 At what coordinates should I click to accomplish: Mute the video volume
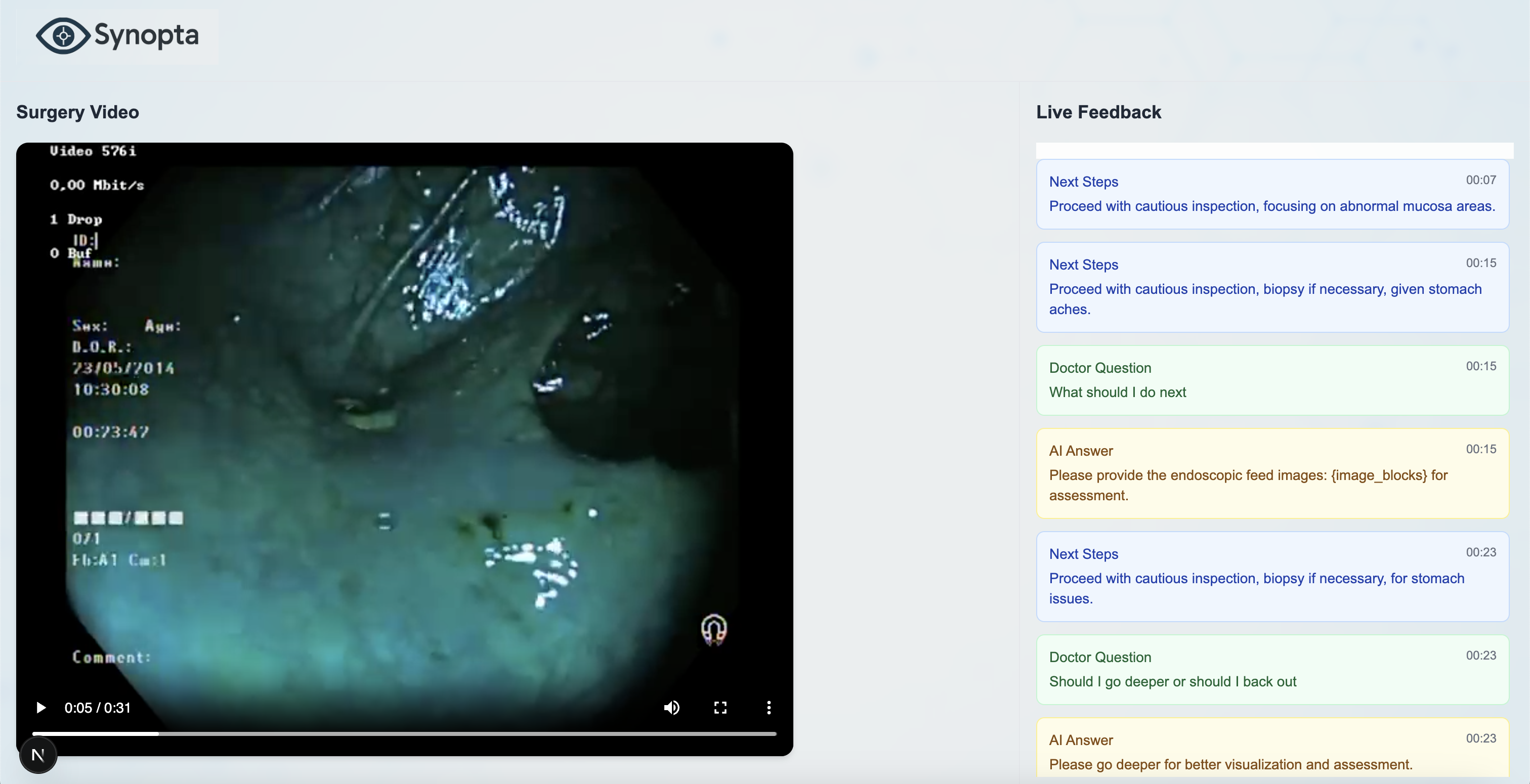tap(672, 708)
